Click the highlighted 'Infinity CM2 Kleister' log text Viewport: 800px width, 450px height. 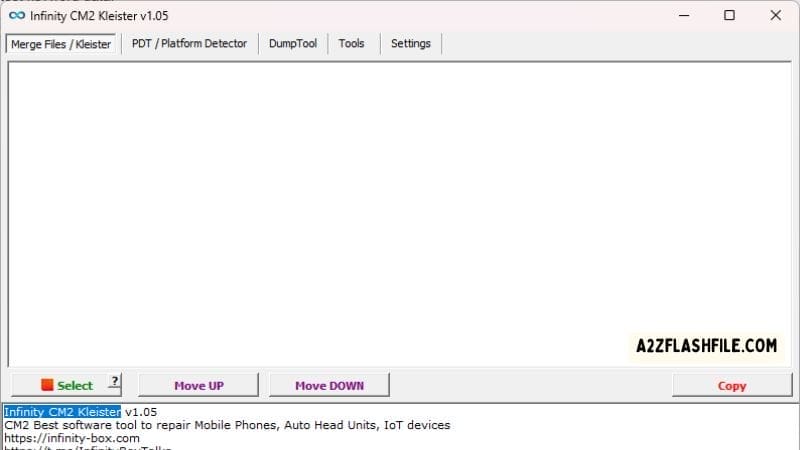point(62,412)
